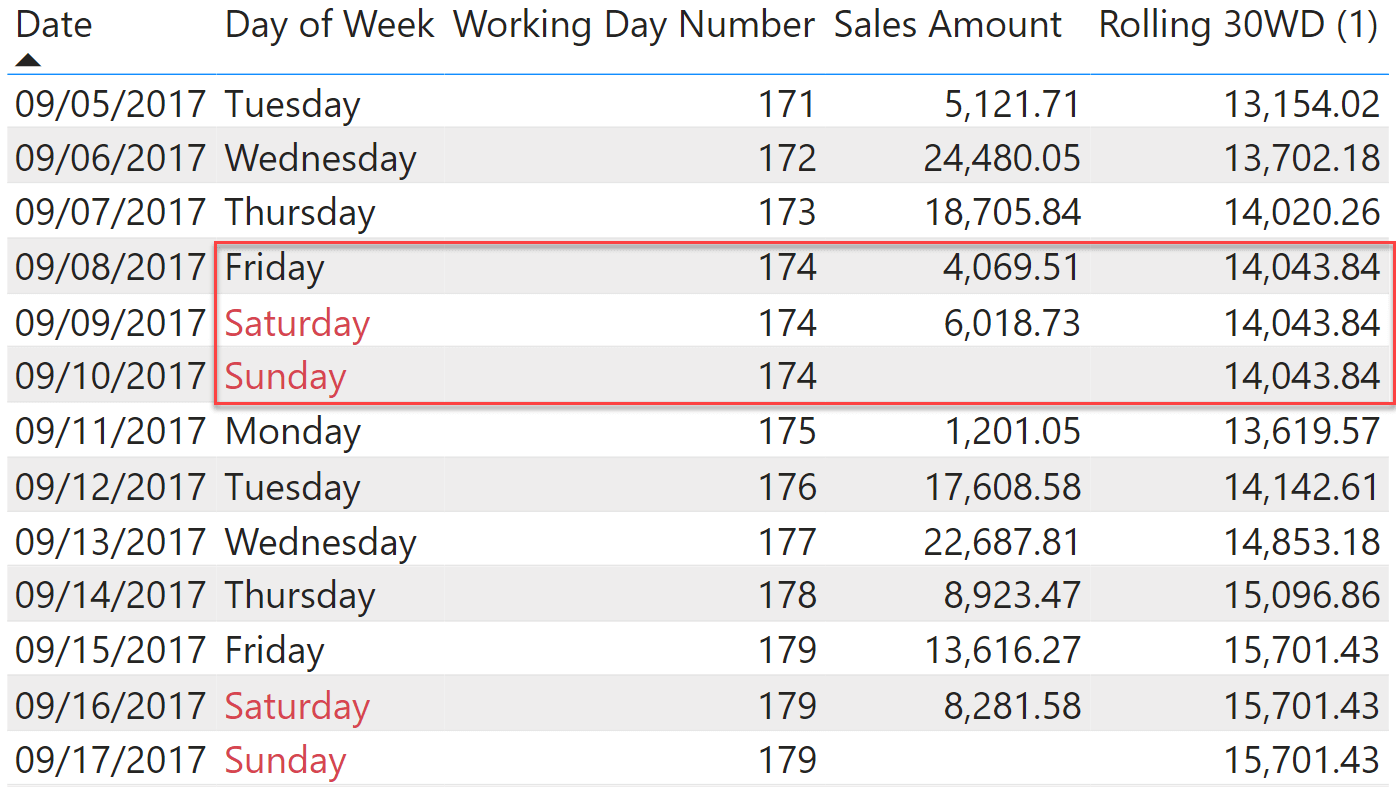The image size is (1396, 787).
Task: Click the Friday cell for 09/08/2017
Action: coord(275,268)
